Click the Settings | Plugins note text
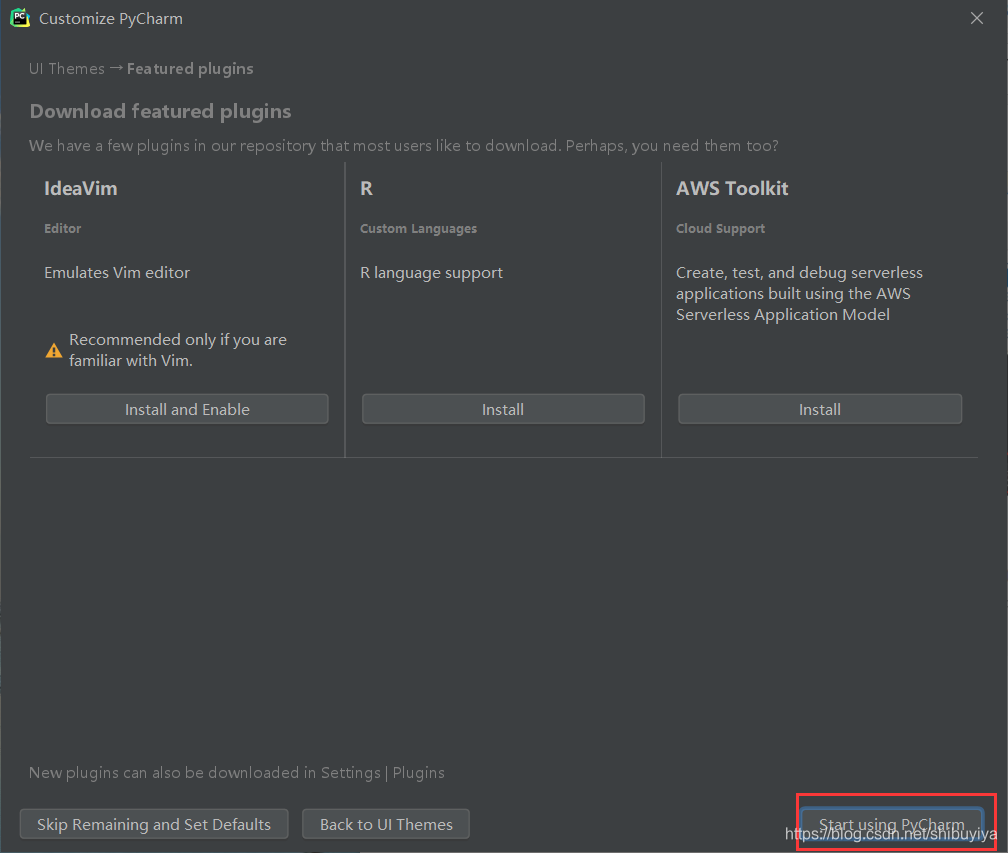 [x=237, y=773]
